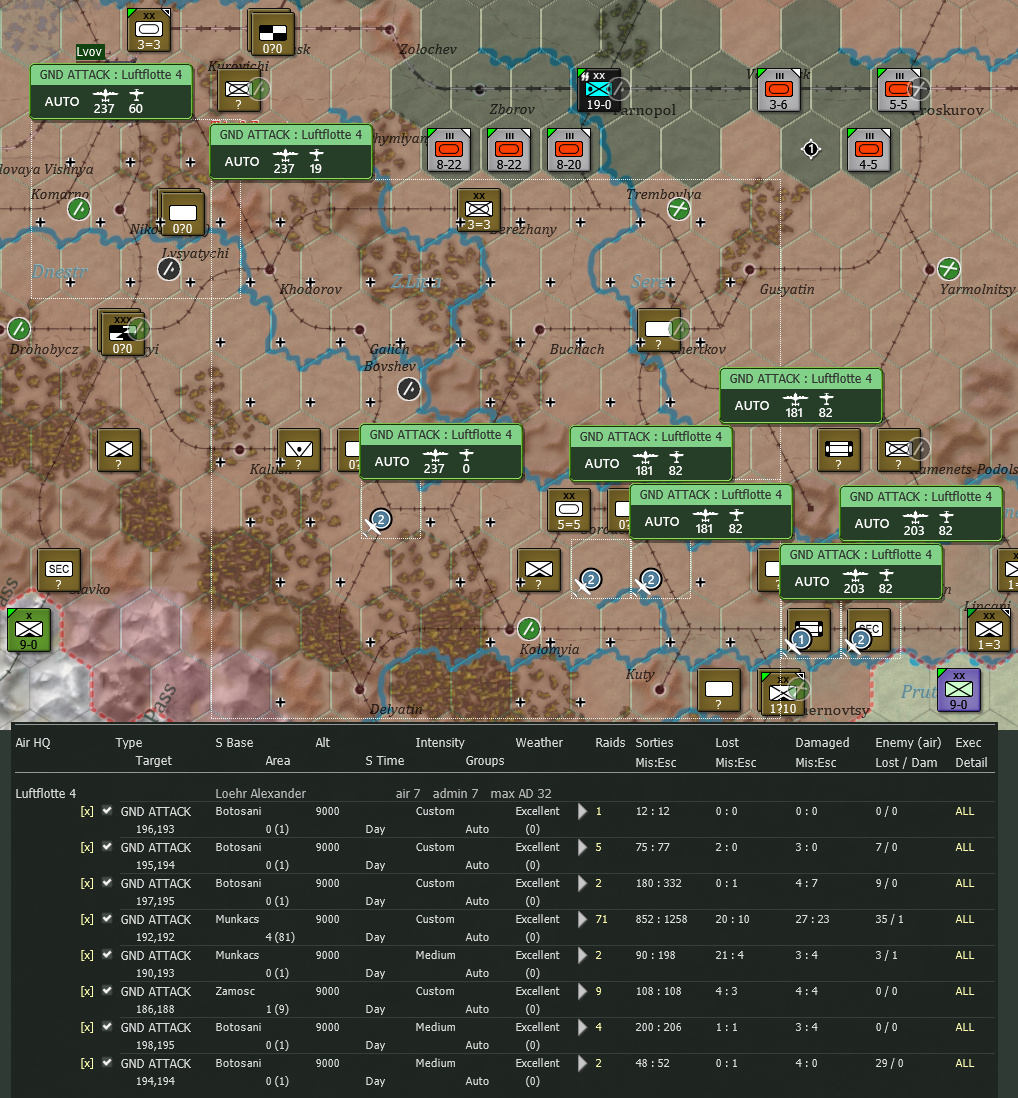
Task: Toggle the [x] box on the first Botosani row
Action: point(87,811)
